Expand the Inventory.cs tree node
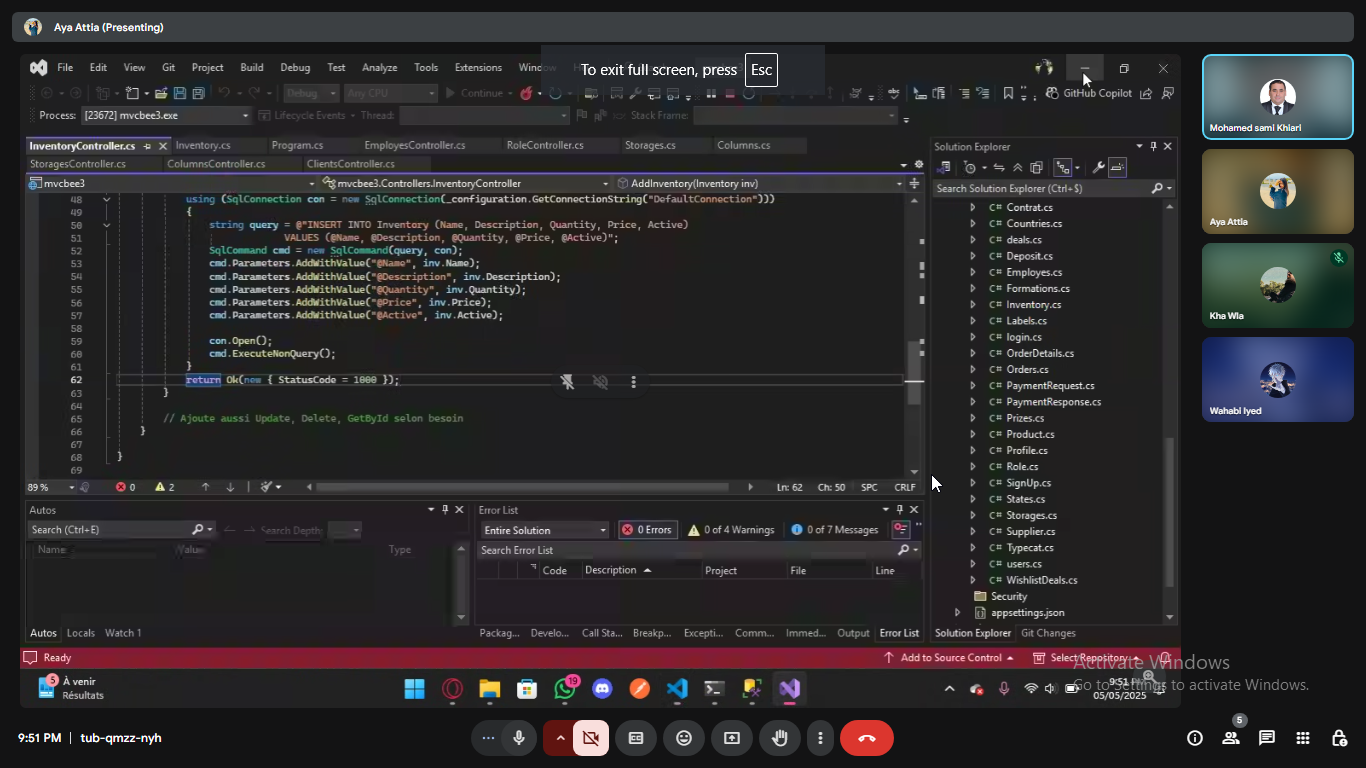 [973, 305]
